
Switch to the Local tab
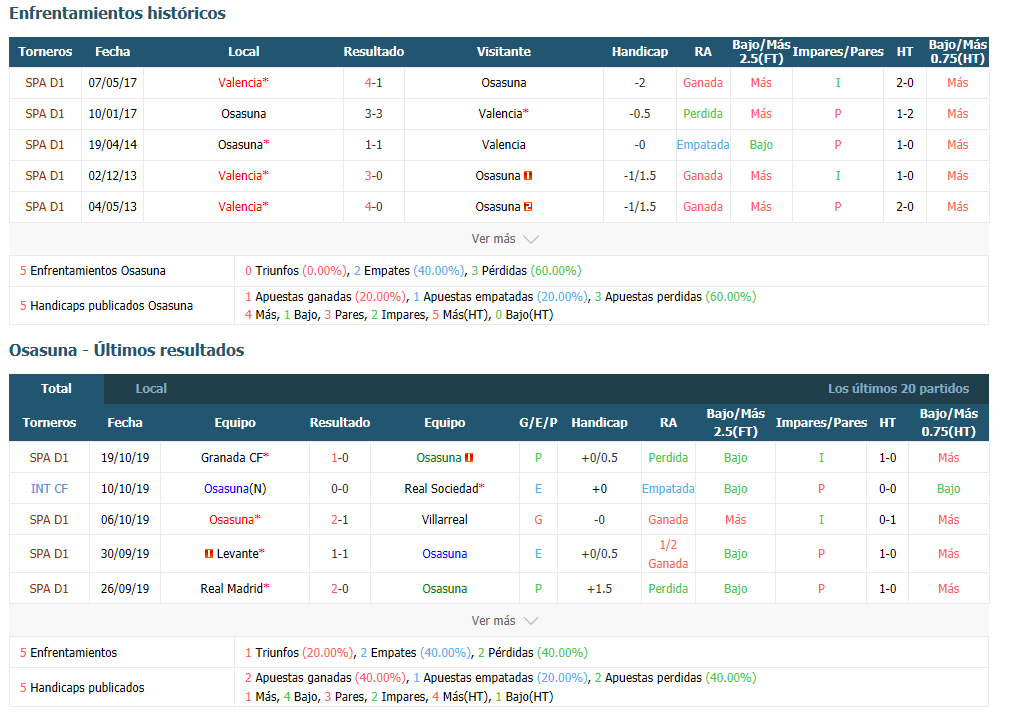pyautogui.click(x=151, y=389)
